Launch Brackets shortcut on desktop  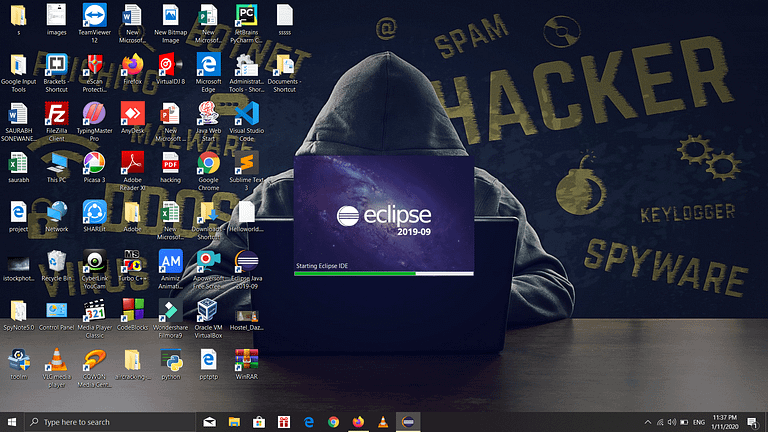point(56,72)
